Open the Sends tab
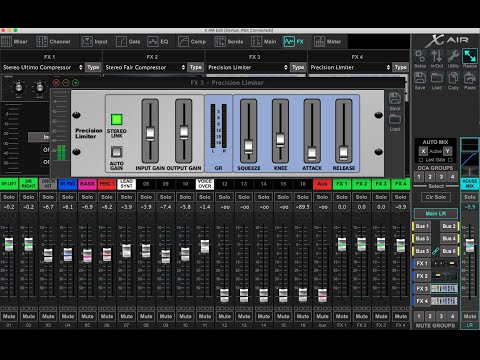This screenshot has height=360, width=480. coord(229,42)
